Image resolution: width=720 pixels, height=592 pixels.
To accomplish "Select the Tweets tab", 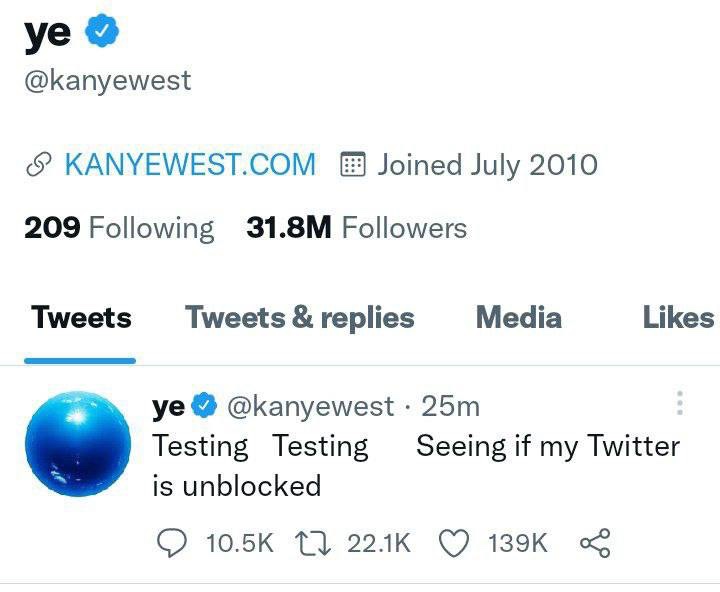I will click(x=81, y=317).
